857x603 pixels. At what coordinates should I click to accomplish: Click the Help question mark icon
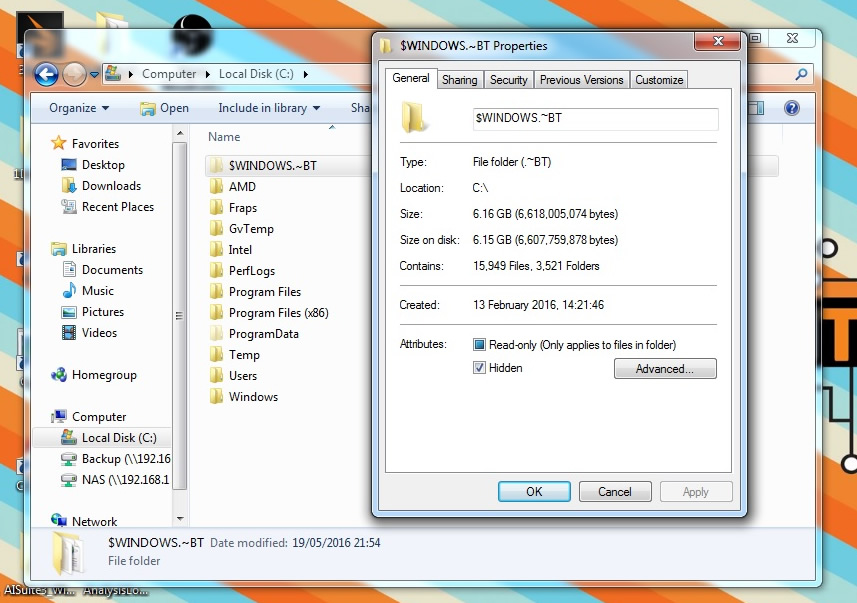[791, 108]
